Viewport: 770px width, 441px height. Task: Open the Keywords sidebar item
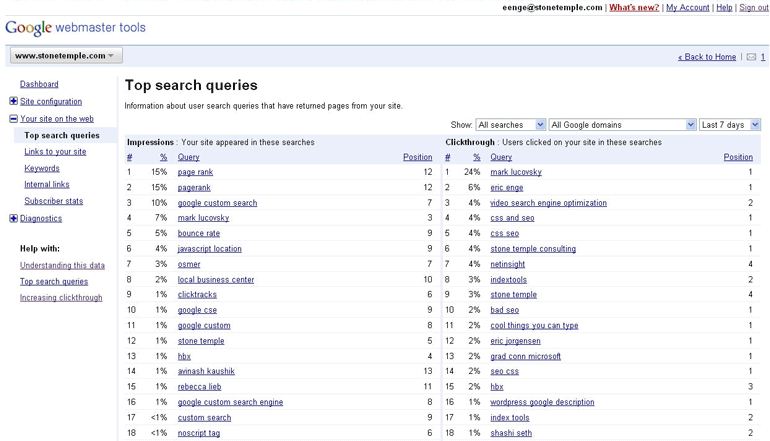click(x=42, y=168)
